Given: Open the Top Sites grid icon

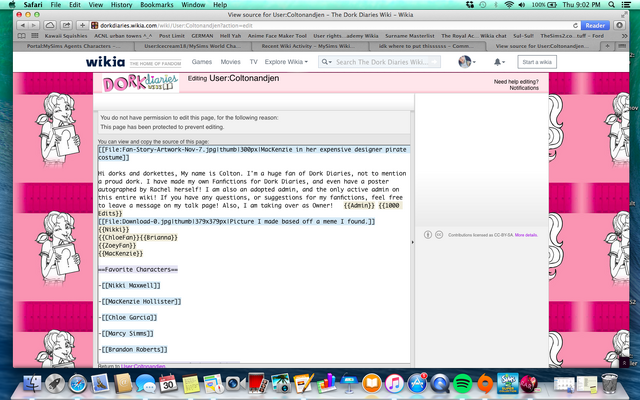Looking at the screenshot, I should [x=35, y=36].
